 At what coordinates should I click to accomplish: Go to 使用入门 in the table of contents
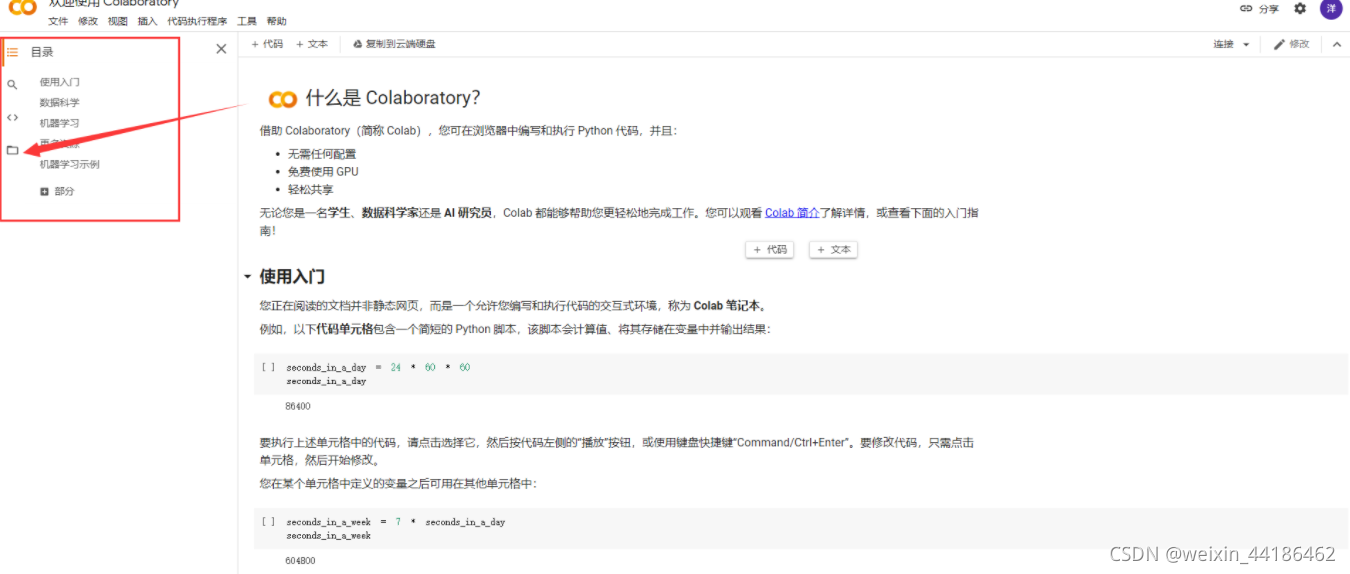point(60,82)
